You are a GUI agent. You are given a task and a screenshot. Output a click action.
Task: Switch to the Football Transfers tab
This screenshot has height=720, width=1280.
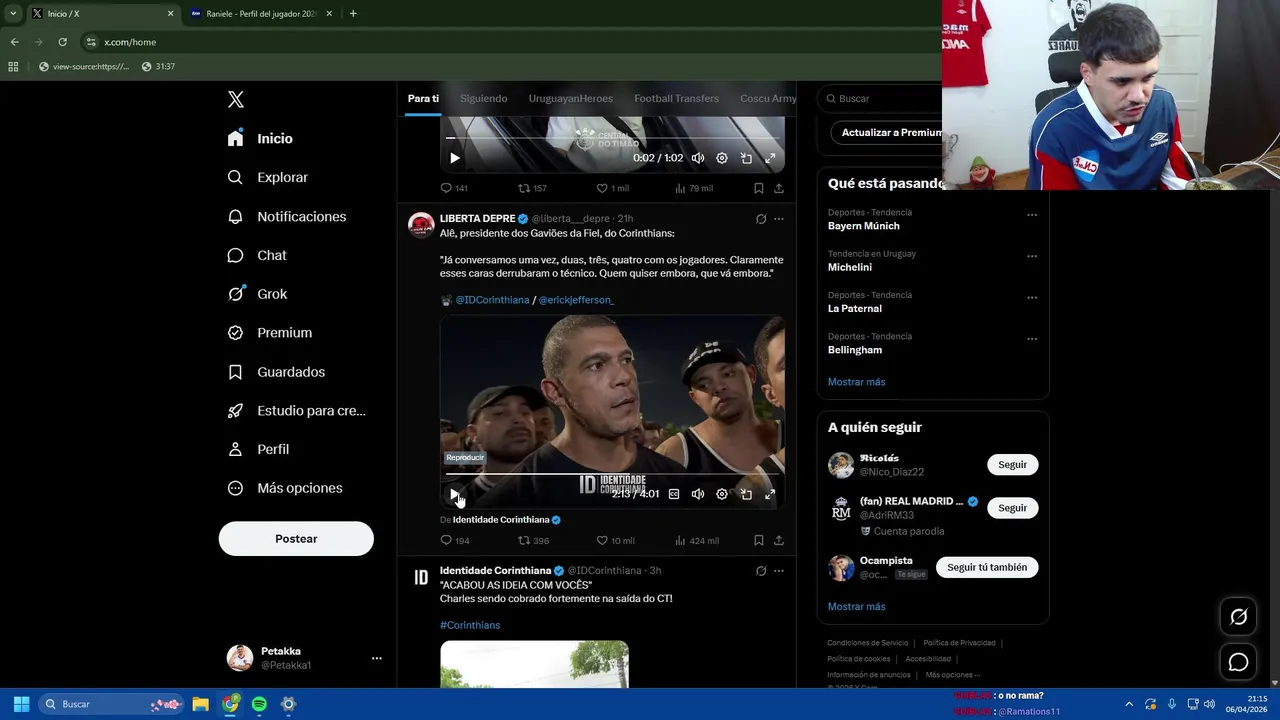coord(676,98)
